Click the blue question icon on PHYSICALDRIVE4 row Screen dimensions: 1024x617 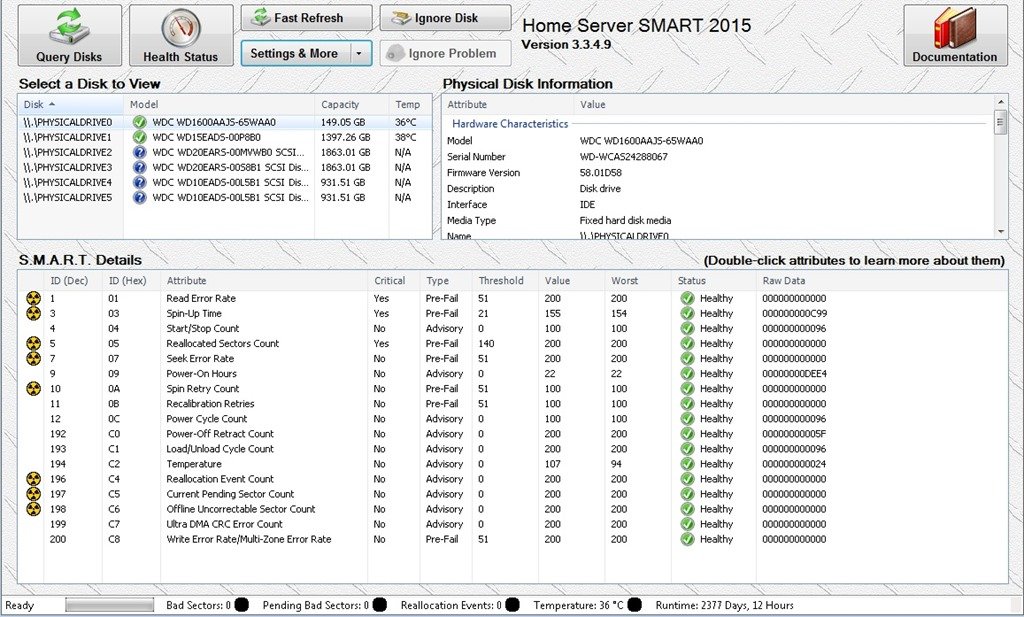tap(139, 182)
